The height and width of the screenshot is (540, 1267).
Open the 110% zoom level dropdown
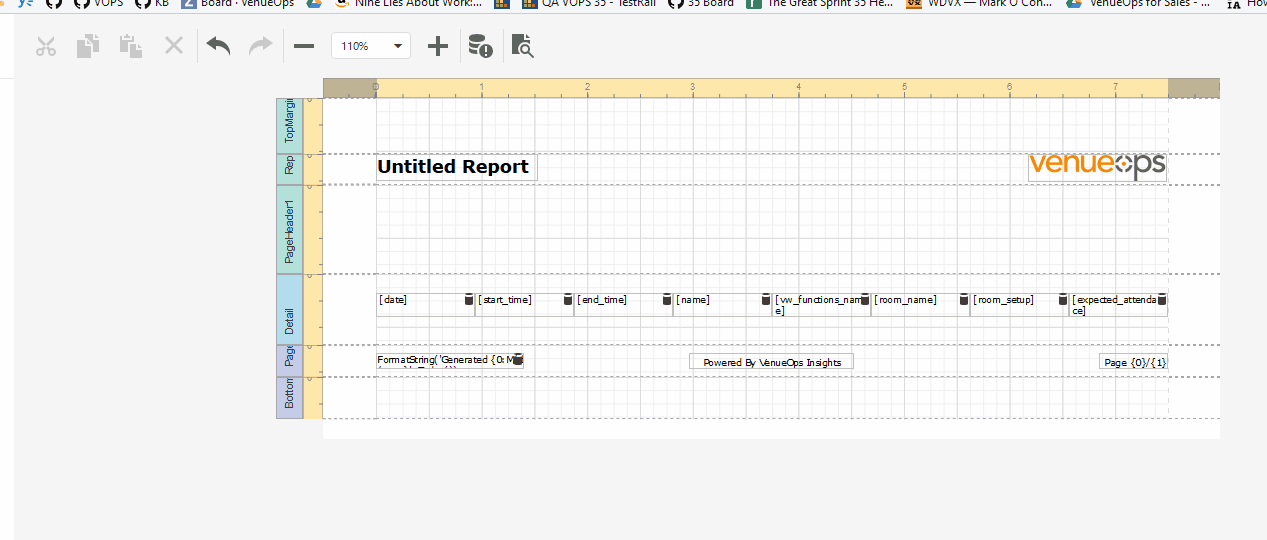coord(371,46)
